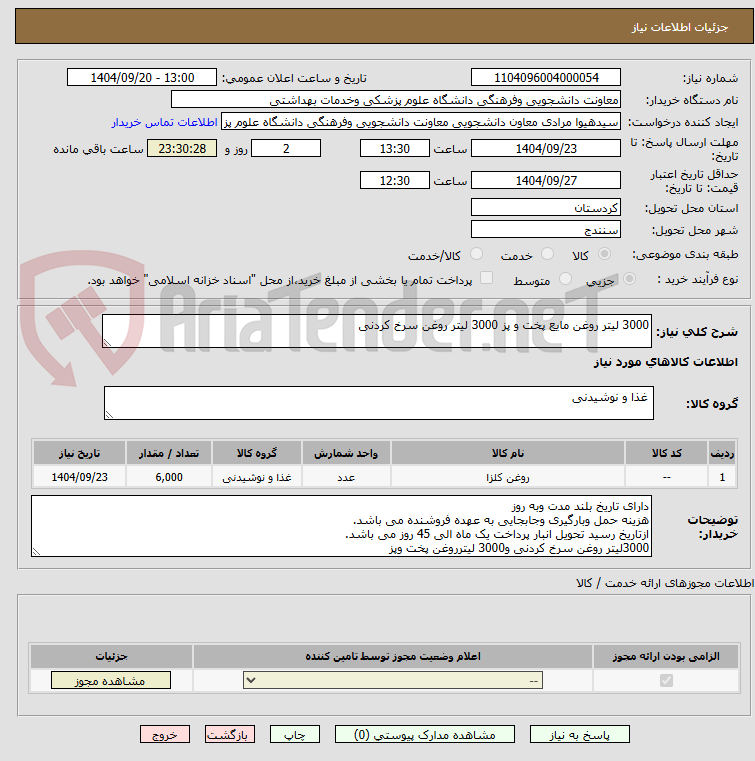Click the بازگشت back button

230,734
